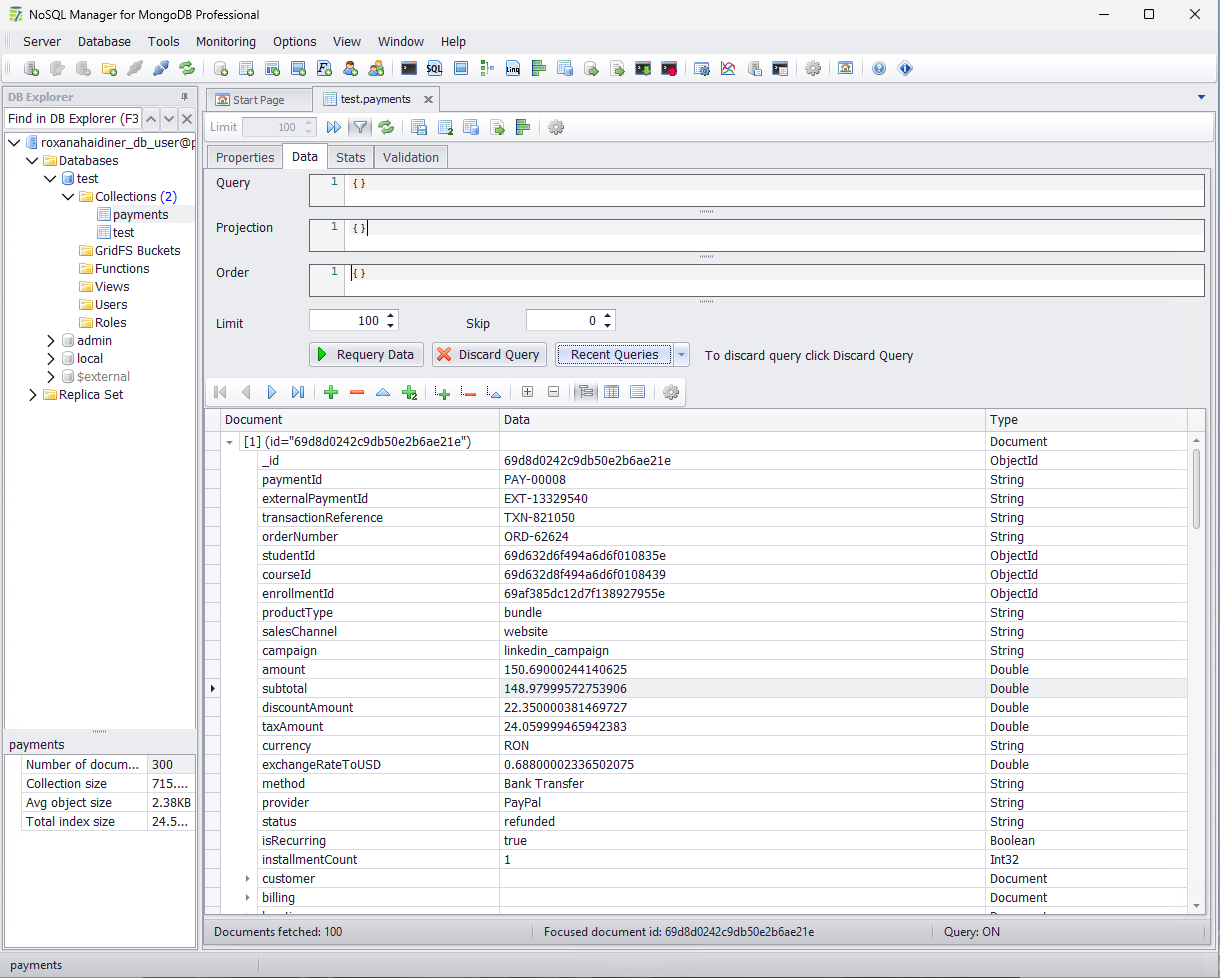Click the Skip value input field
This screenshot has width=1220, height=978.
[563, 321]
